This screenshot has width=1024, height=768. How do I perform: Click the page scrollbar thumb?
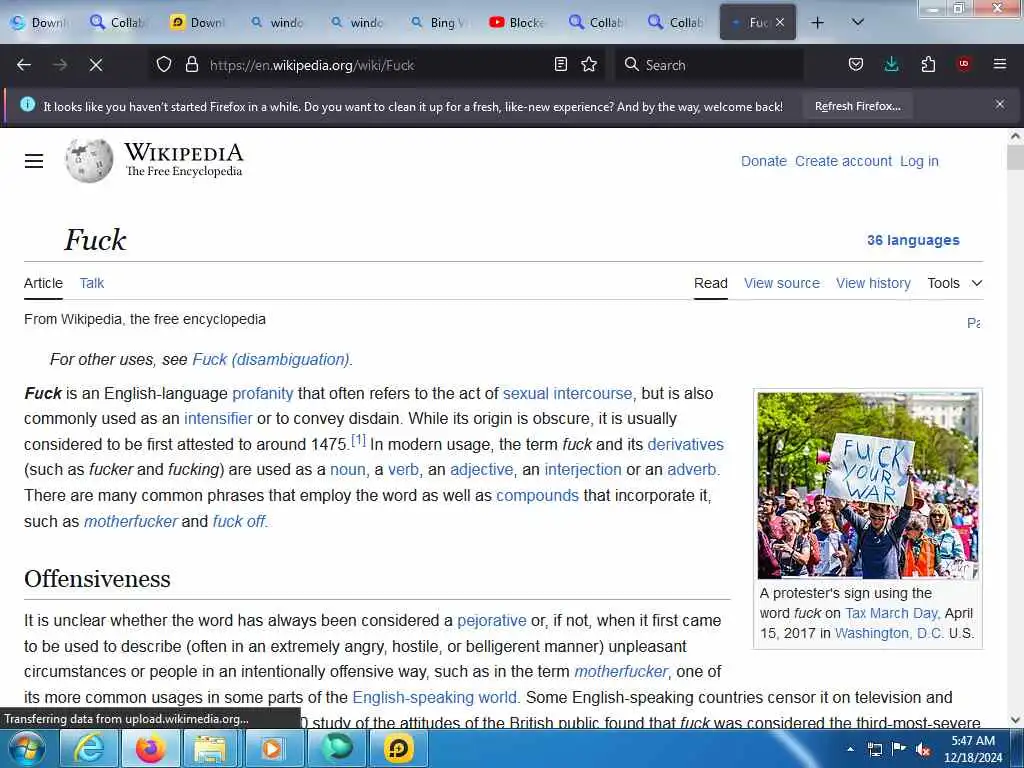[1015, 157]
